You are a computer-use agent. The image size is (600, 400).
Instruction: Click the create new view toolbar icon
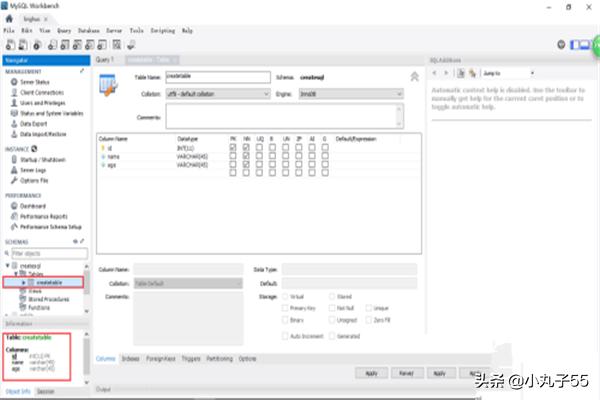pos(77,45)
